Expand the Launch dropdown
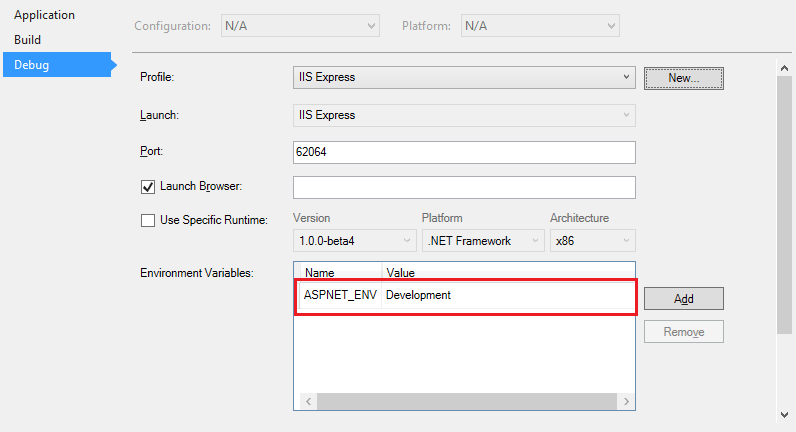This screenshot has width=796, height=432. click(x=464, y=115)
